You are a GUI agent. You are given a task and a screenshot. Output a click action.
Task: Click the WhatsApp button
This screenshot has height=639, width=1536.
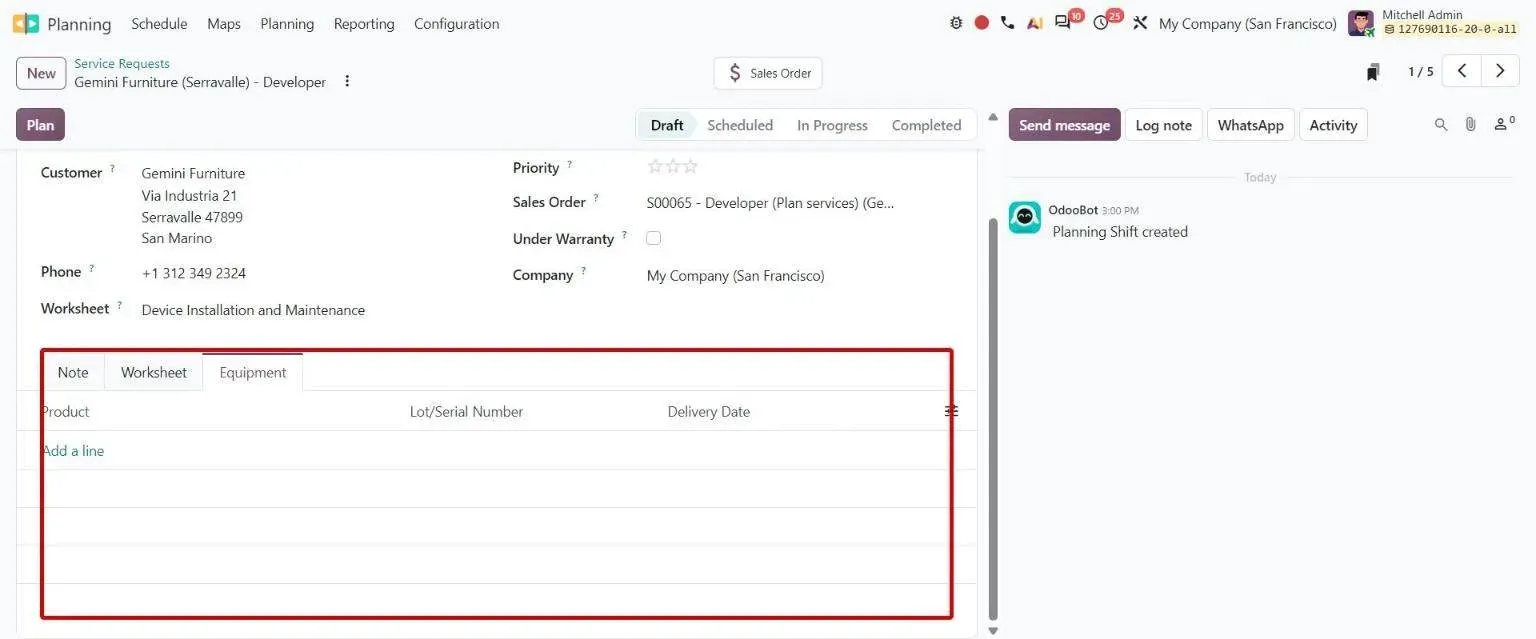click(x=1251, y=125)
